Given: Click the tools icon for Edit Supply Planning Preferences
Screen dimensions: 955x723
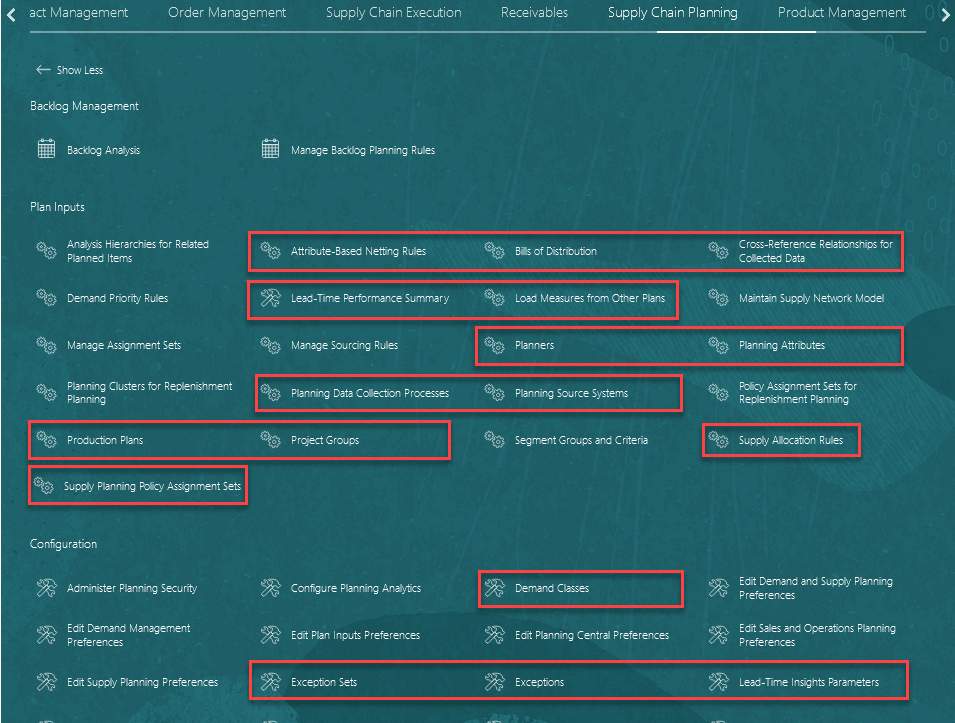Looking at the screenshot, I should pyautogui.click(x=46, y=682).
